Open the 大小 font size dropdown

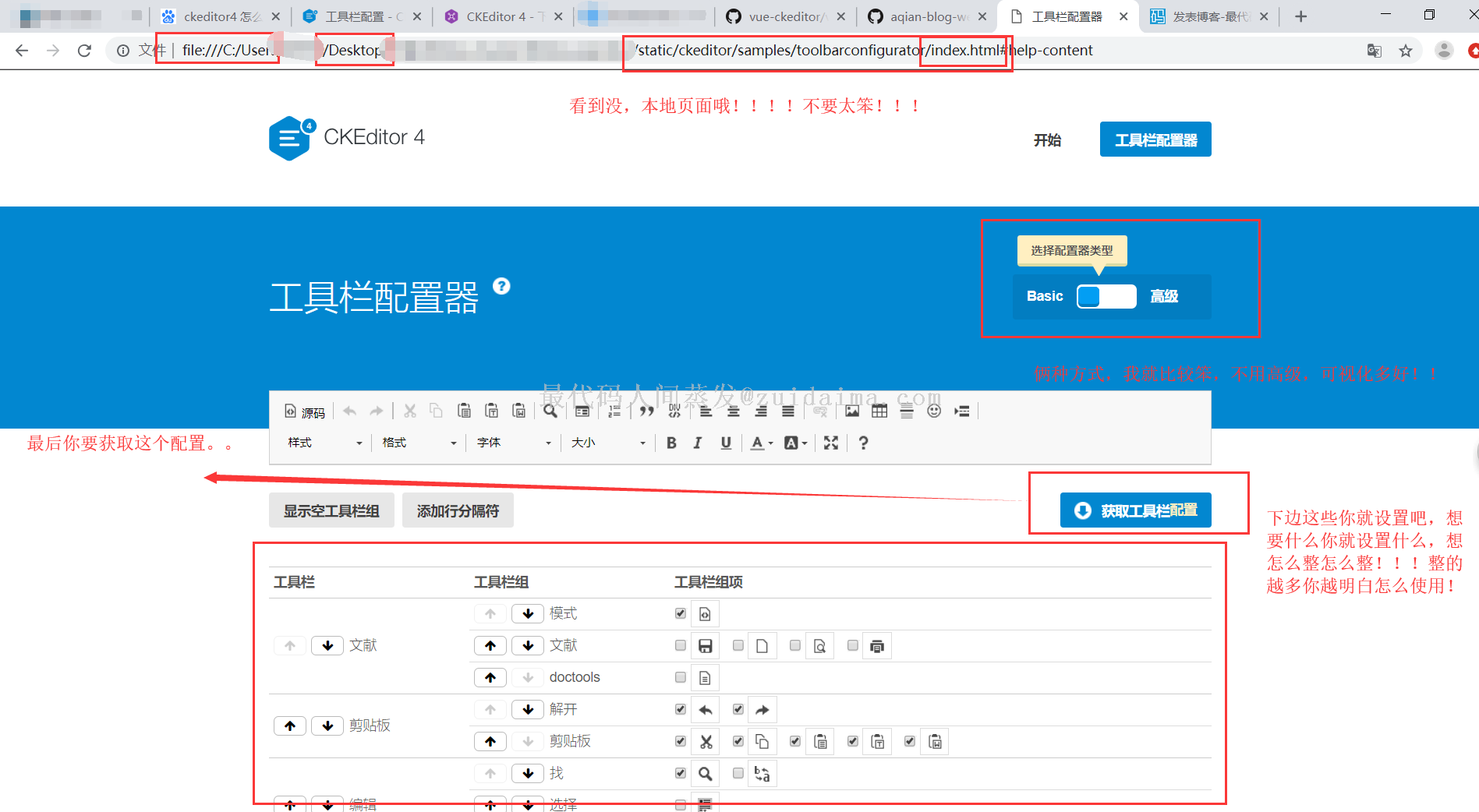[x=608, y=443]
